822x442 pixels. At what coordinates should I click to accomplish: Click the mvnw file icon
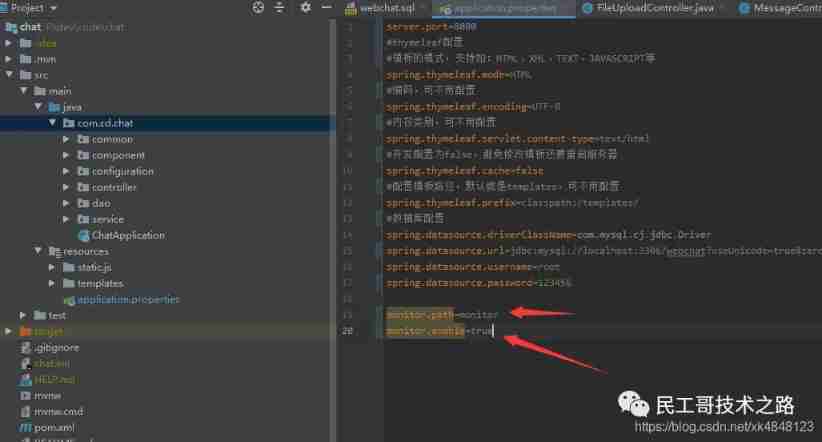[x=25, y=396]
